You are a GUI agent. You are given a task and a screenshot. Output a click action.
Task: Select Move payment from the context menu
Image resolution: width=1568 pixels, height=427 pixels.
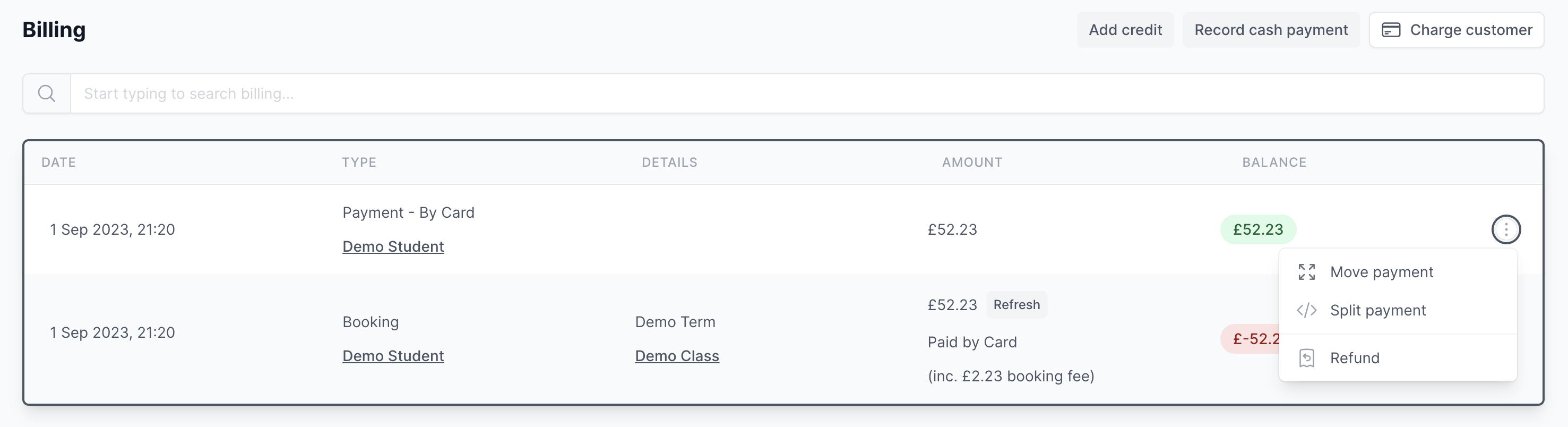[1382, 272]
